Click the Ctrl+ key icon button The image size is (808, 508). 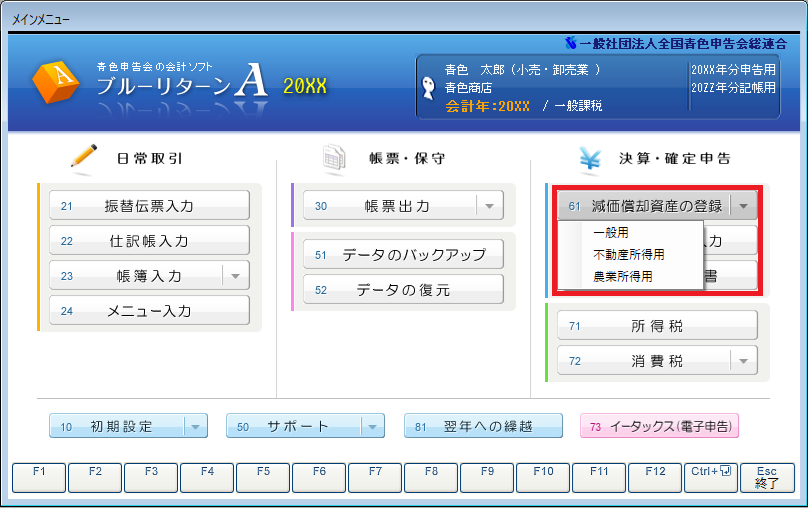[710, 476]
